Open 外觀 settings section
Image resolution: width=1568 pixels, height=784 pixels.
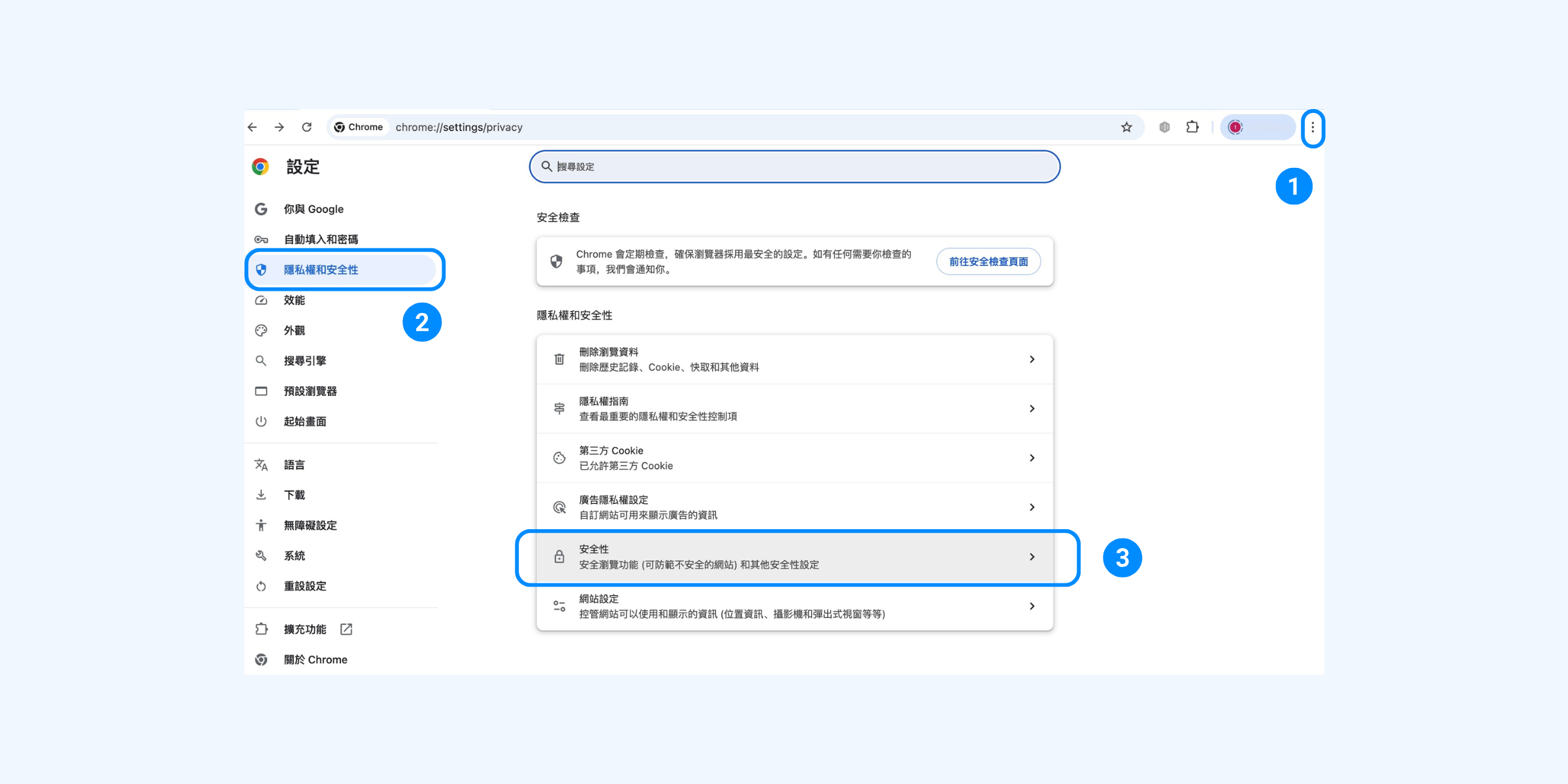tap(294, 331)
